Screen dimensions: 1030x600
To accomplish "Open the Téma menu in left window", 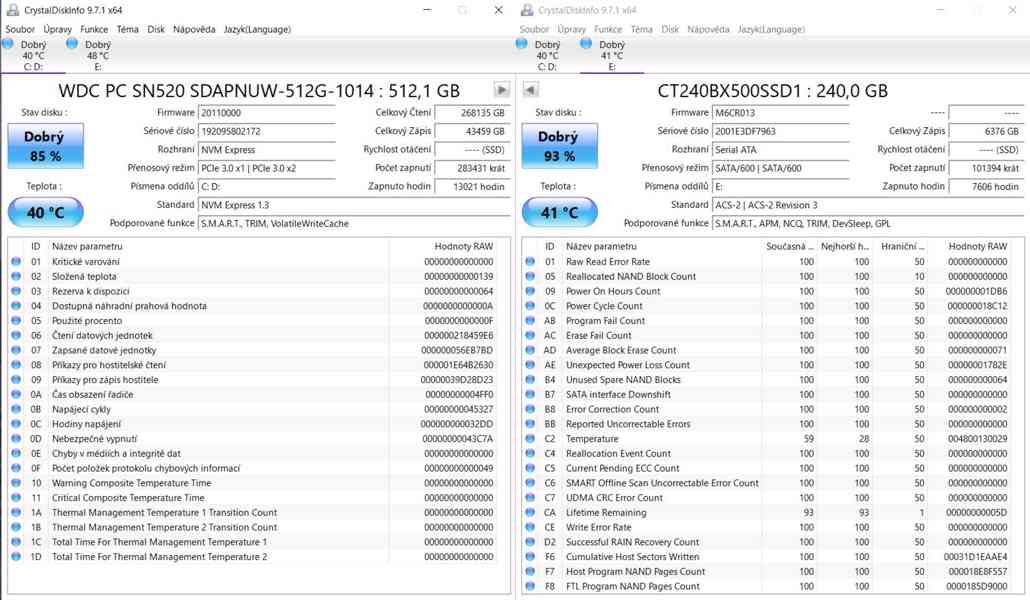I will click(x=127, y=29).
